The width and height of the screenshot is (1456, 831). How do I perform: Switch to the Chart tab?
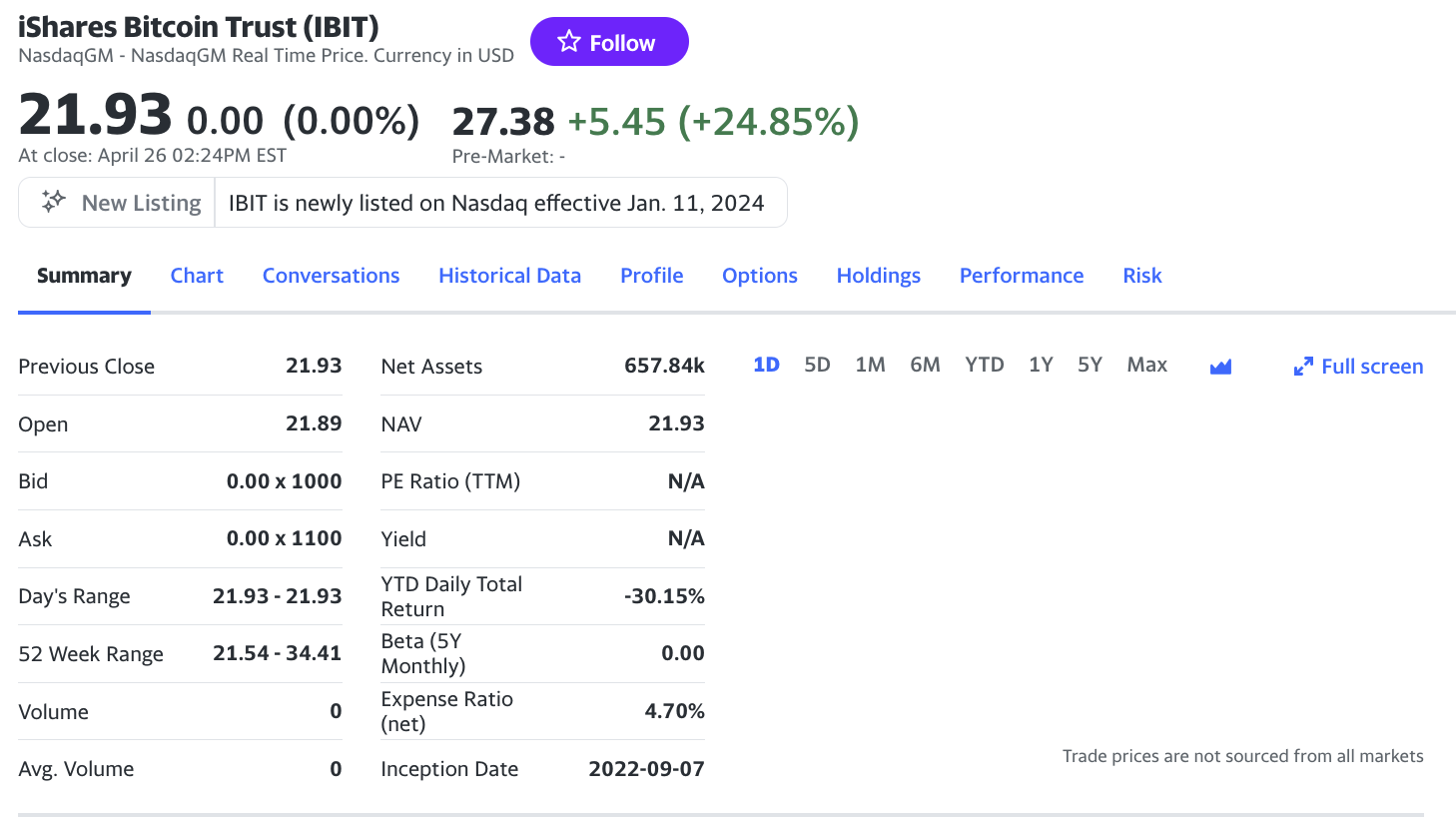pyautogui.click(x=197, y=276)
